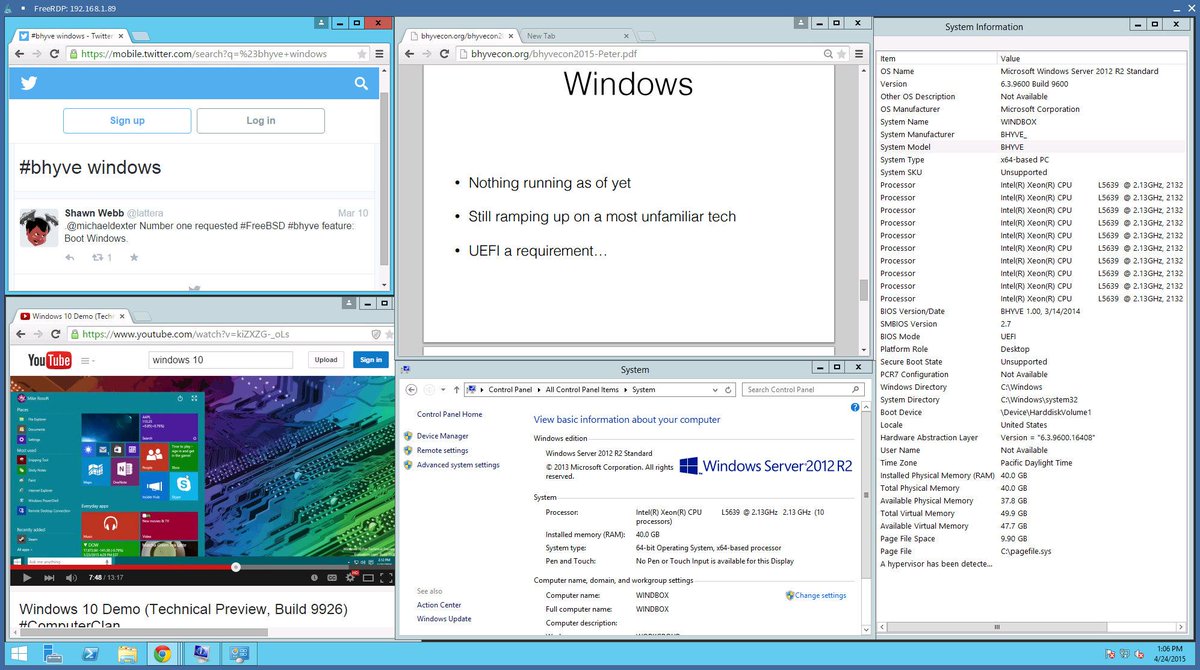This screenshot has width=1200, height=670.
Task: Mute the YouTube video volume
Action: (69, 578)
